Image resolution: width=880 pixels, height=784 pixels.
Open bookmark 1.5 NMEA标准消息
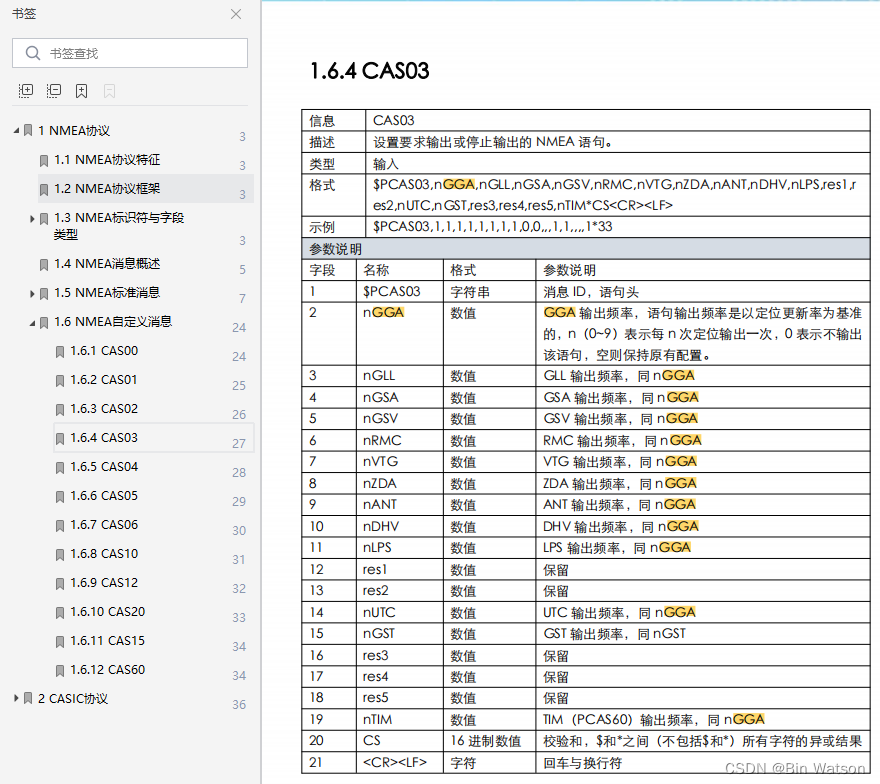pyautogui.click(x=107, y=293)
